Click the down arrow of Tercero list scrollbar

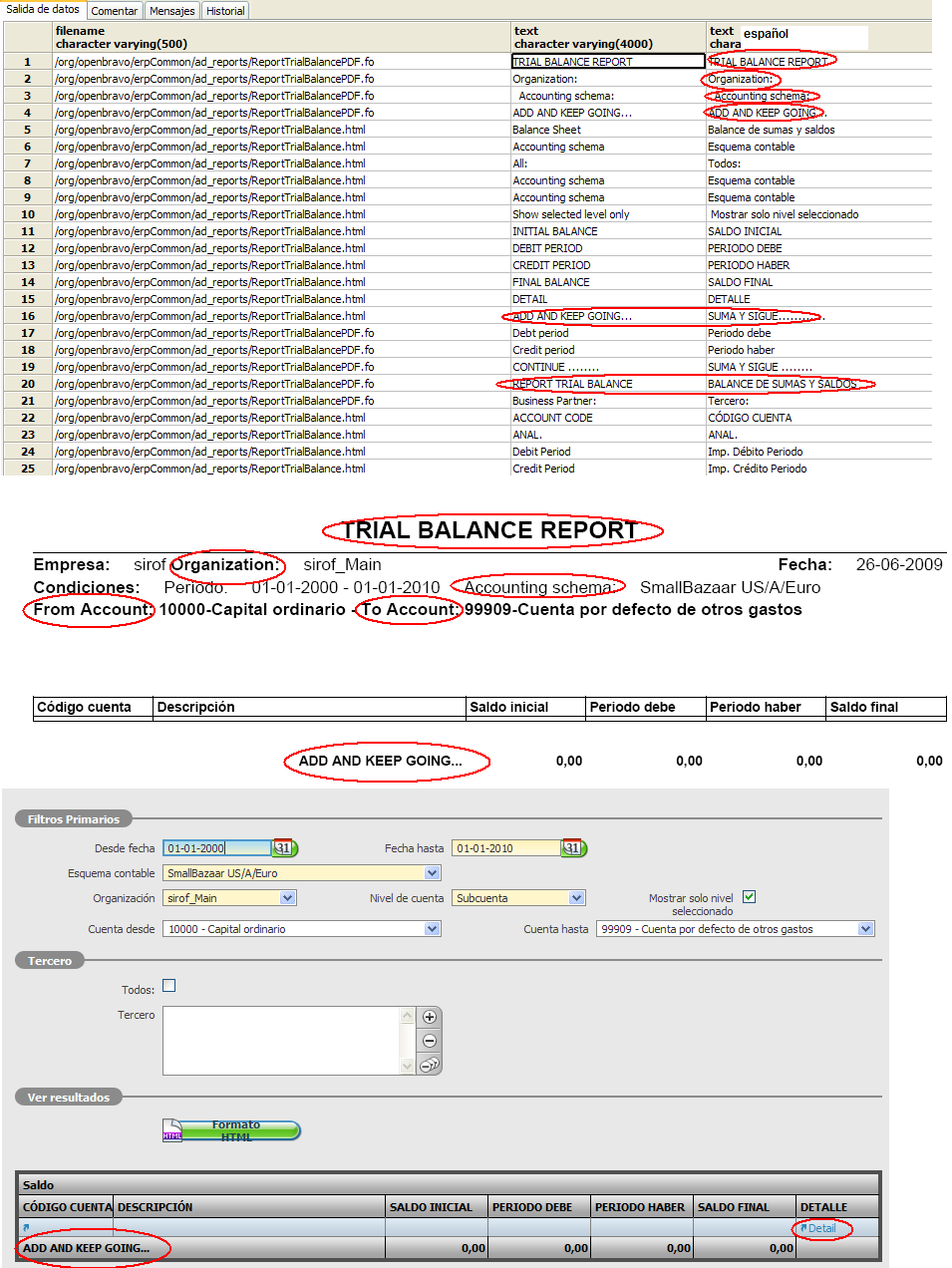pyautogui.click(x=407, y=1066)
